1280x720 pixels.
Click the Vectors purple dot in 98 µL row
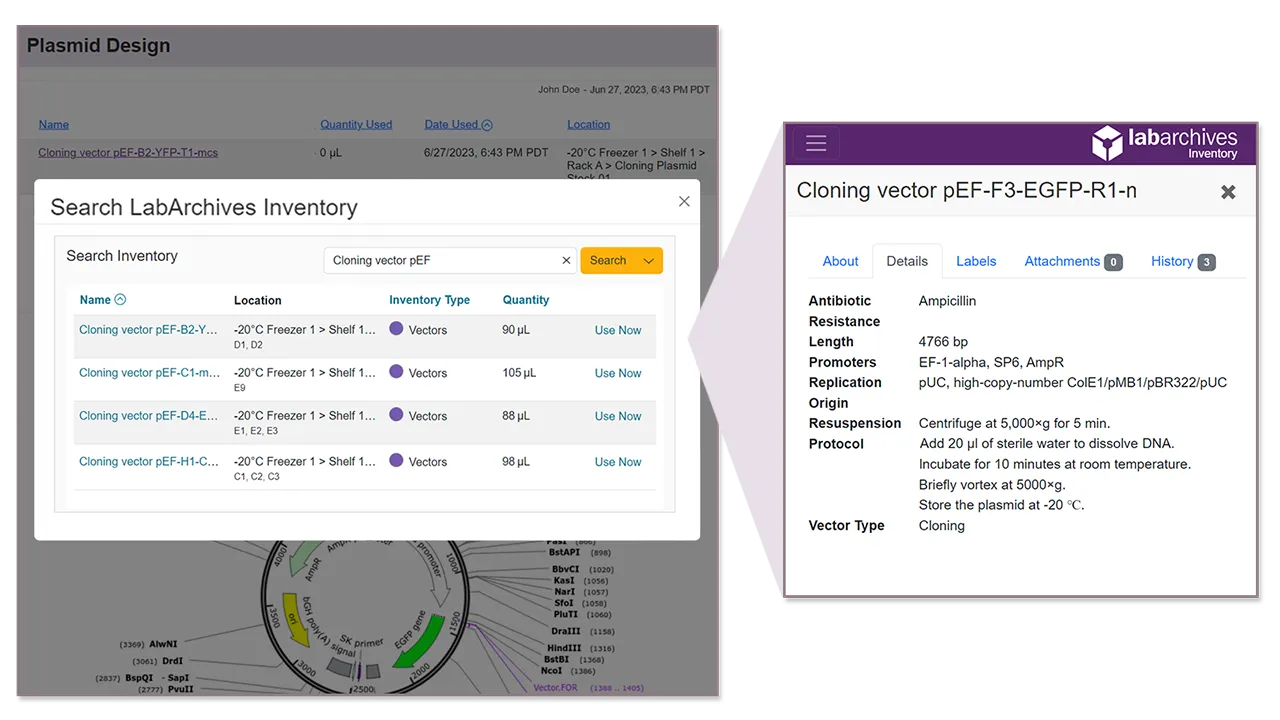[396, 460]
